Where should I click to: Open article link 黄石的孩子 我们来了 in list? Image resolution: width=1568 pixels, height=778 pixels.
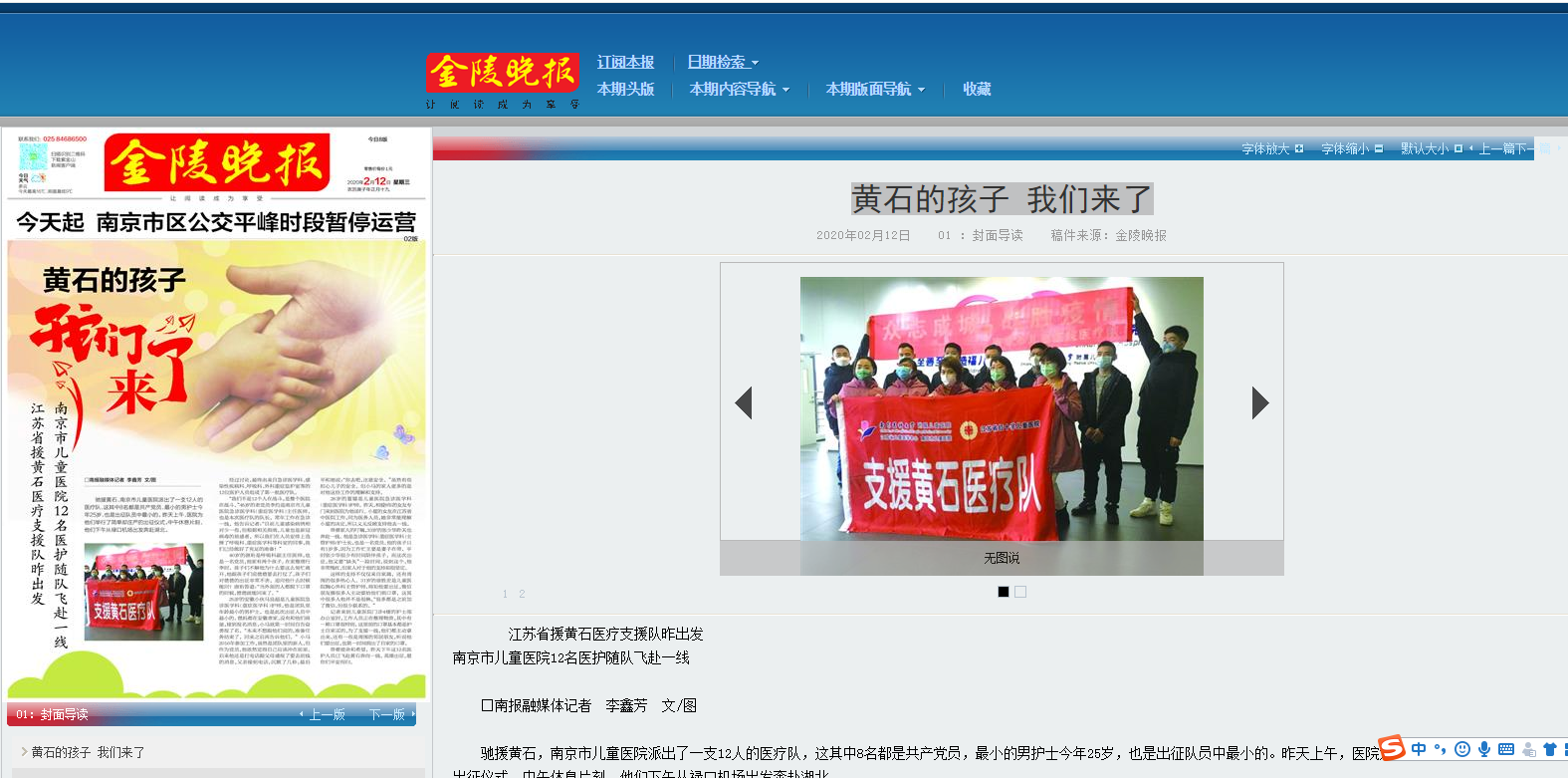(x=88, y=752)
